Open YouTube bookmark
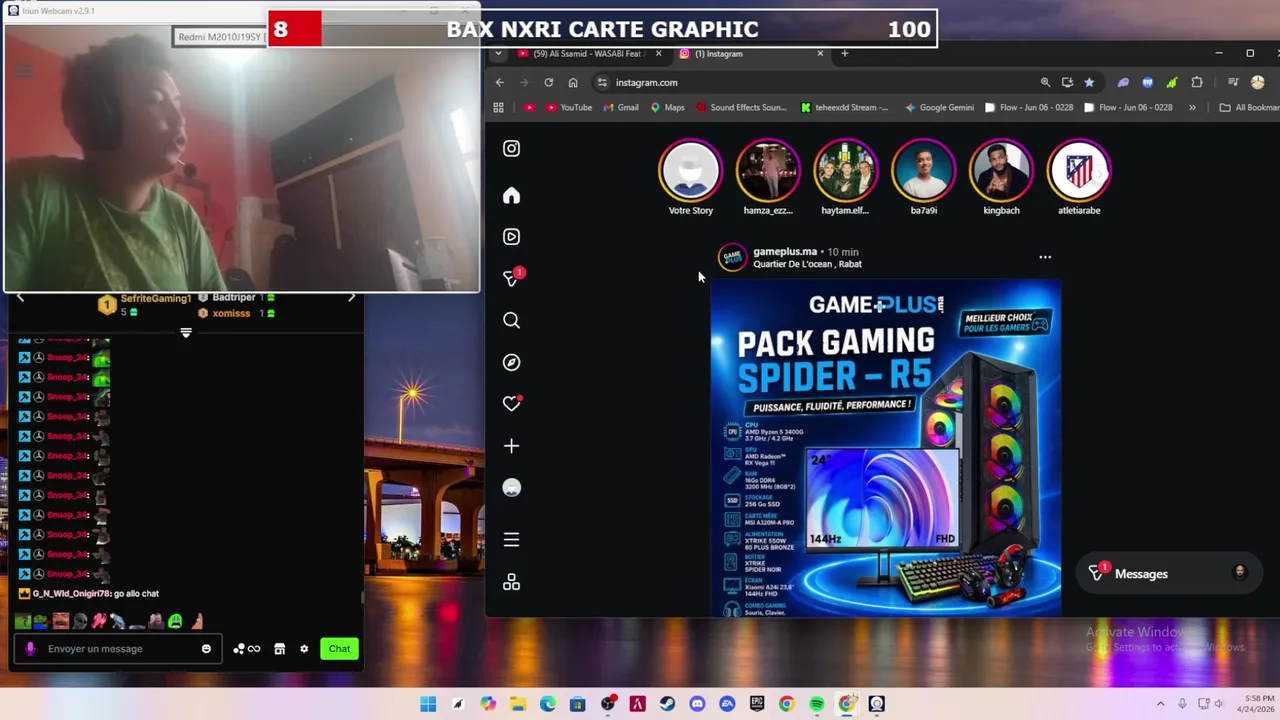Image resolution: width=1280 pixels, height=720 pixels. tap(569, 107)
